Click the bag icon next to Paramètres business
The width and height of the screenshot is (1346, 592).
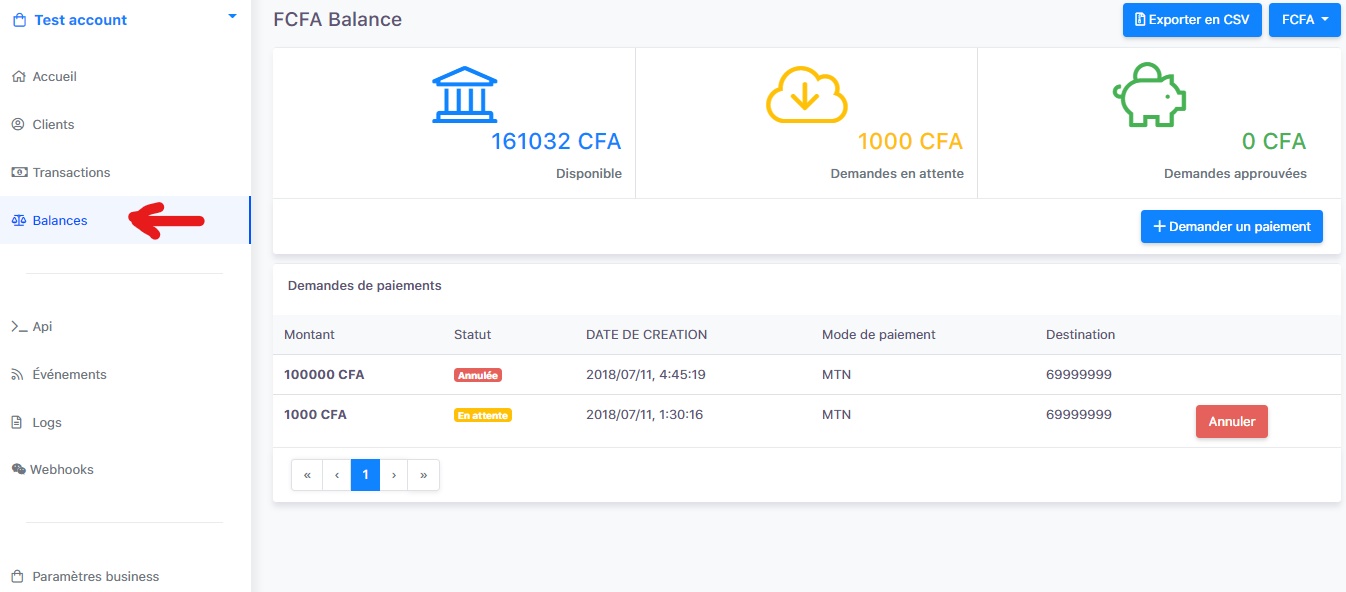click(18, 576)
